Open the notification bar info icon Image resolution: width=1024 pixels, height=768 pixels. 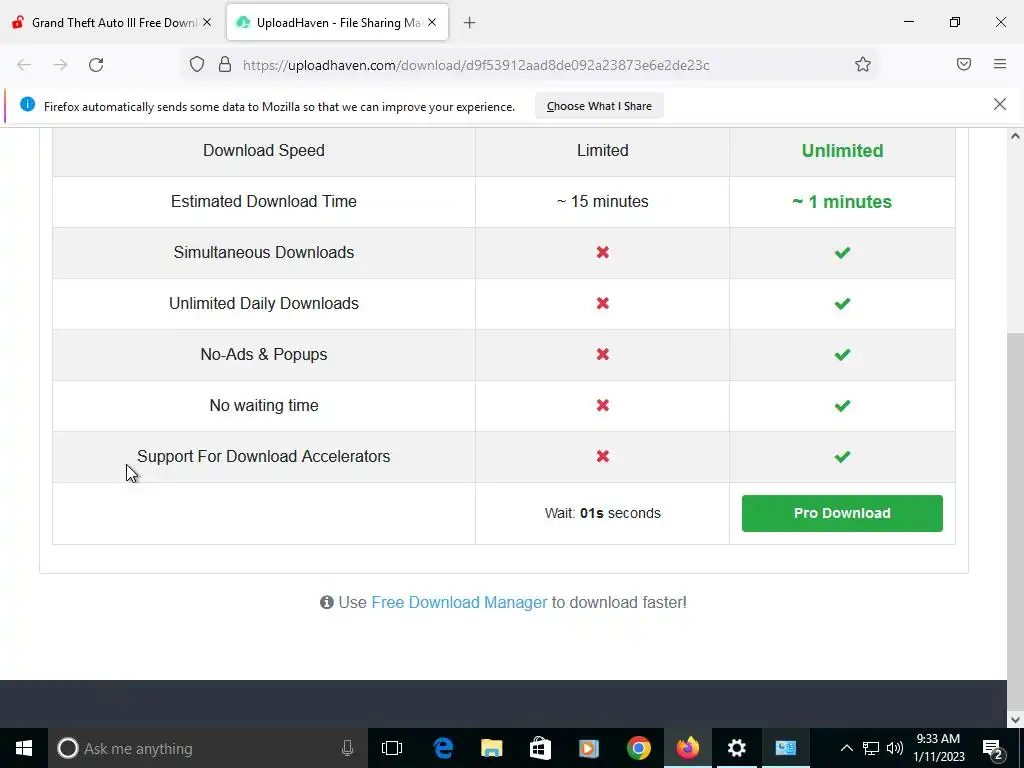pos(27,104)
